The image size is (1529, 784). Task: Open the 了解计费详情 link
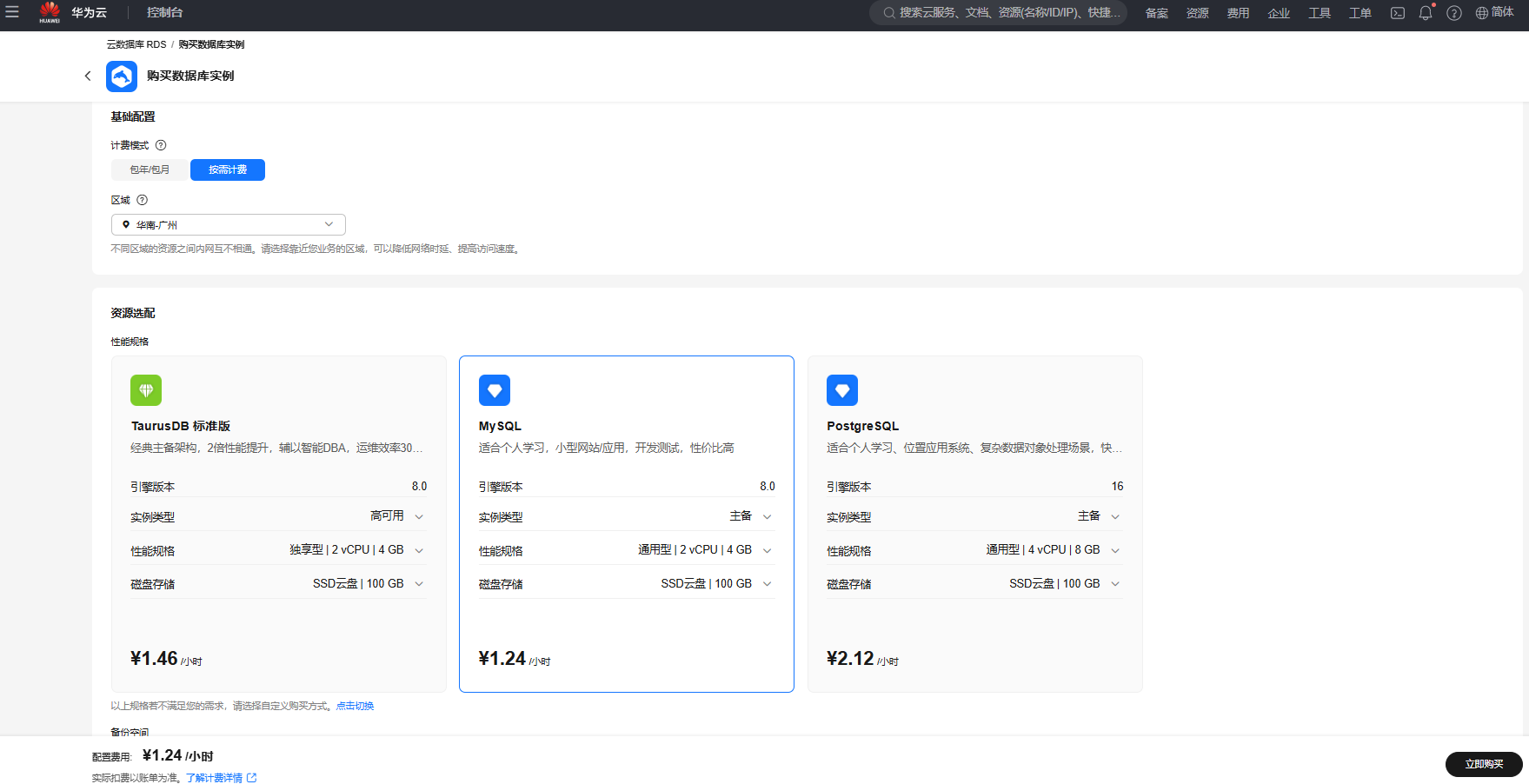tap(221, 778)
